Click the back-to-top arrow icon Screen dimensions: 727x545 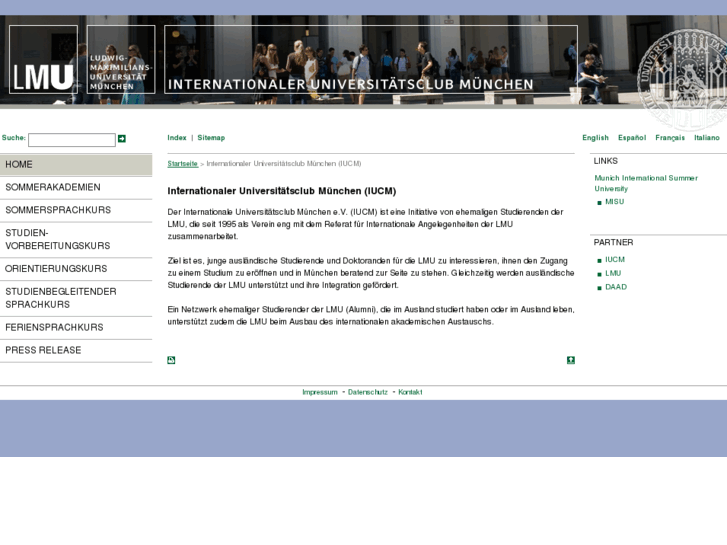pos(571,360)
